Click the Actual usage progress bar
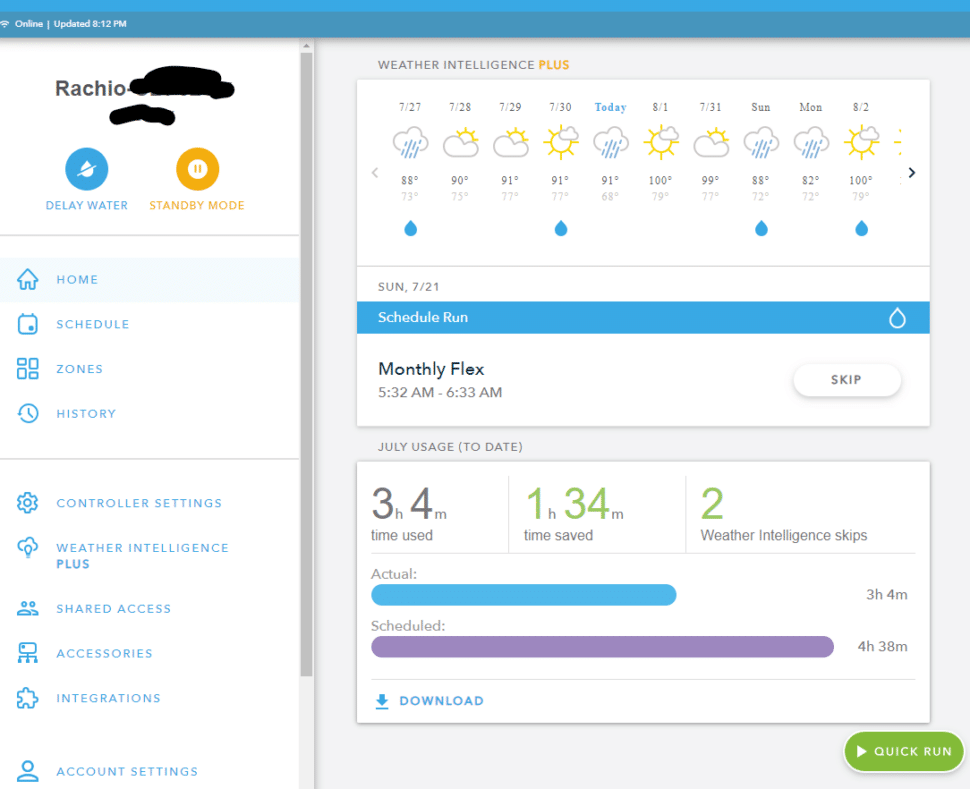The width and height of the screenshot is (970, 789). pos(524,594)
